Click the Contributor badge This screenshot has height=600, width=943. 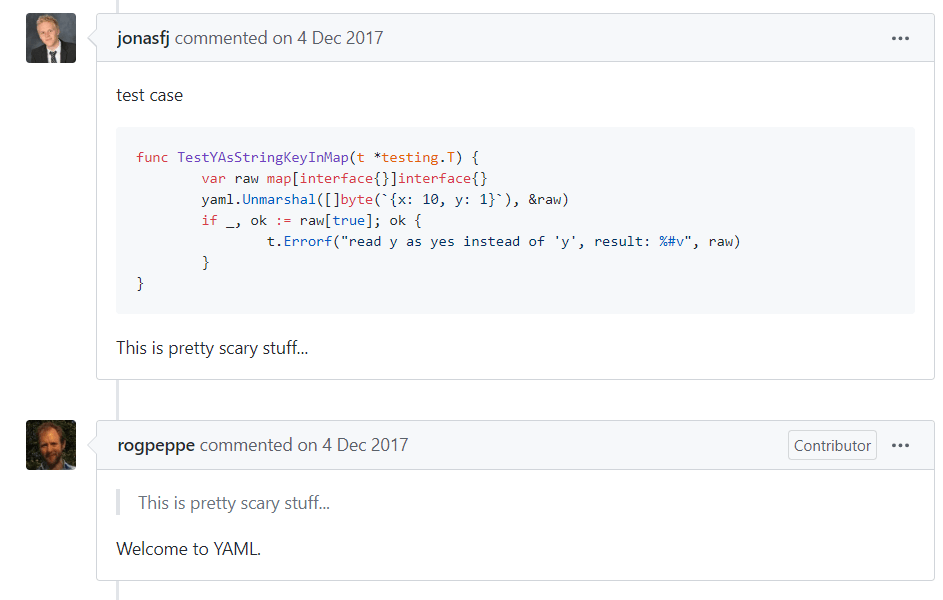tap(832, 446)
